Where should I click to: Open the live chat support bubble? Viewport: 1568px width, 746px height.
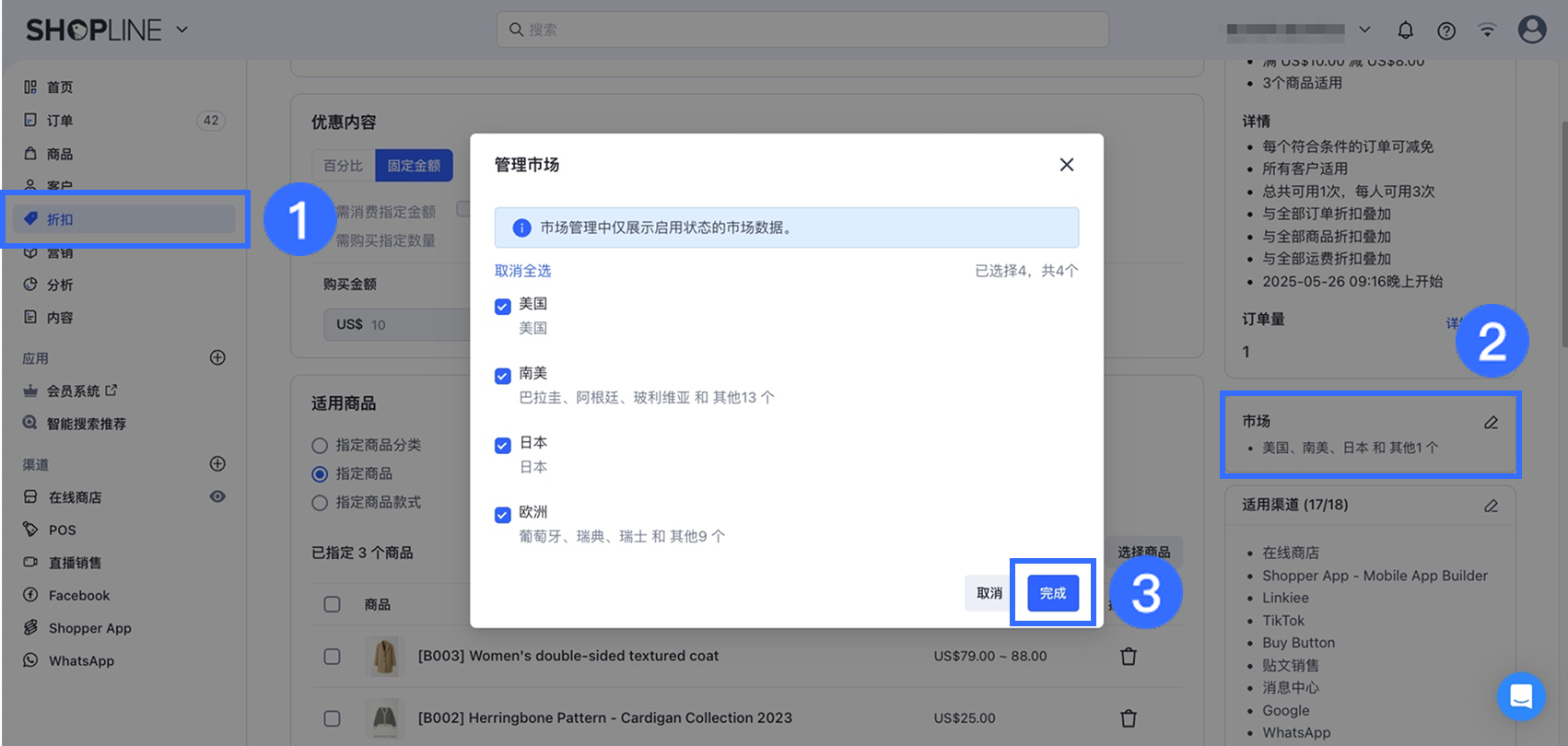(x=1520, y=696)
